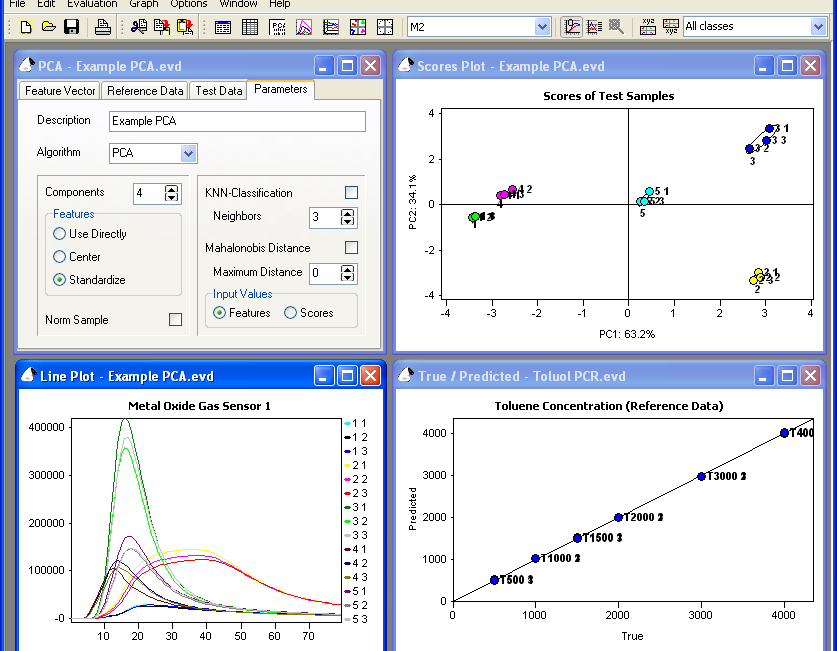Open the All classes dropdown

pyautogui.click(x=818, y=27)
